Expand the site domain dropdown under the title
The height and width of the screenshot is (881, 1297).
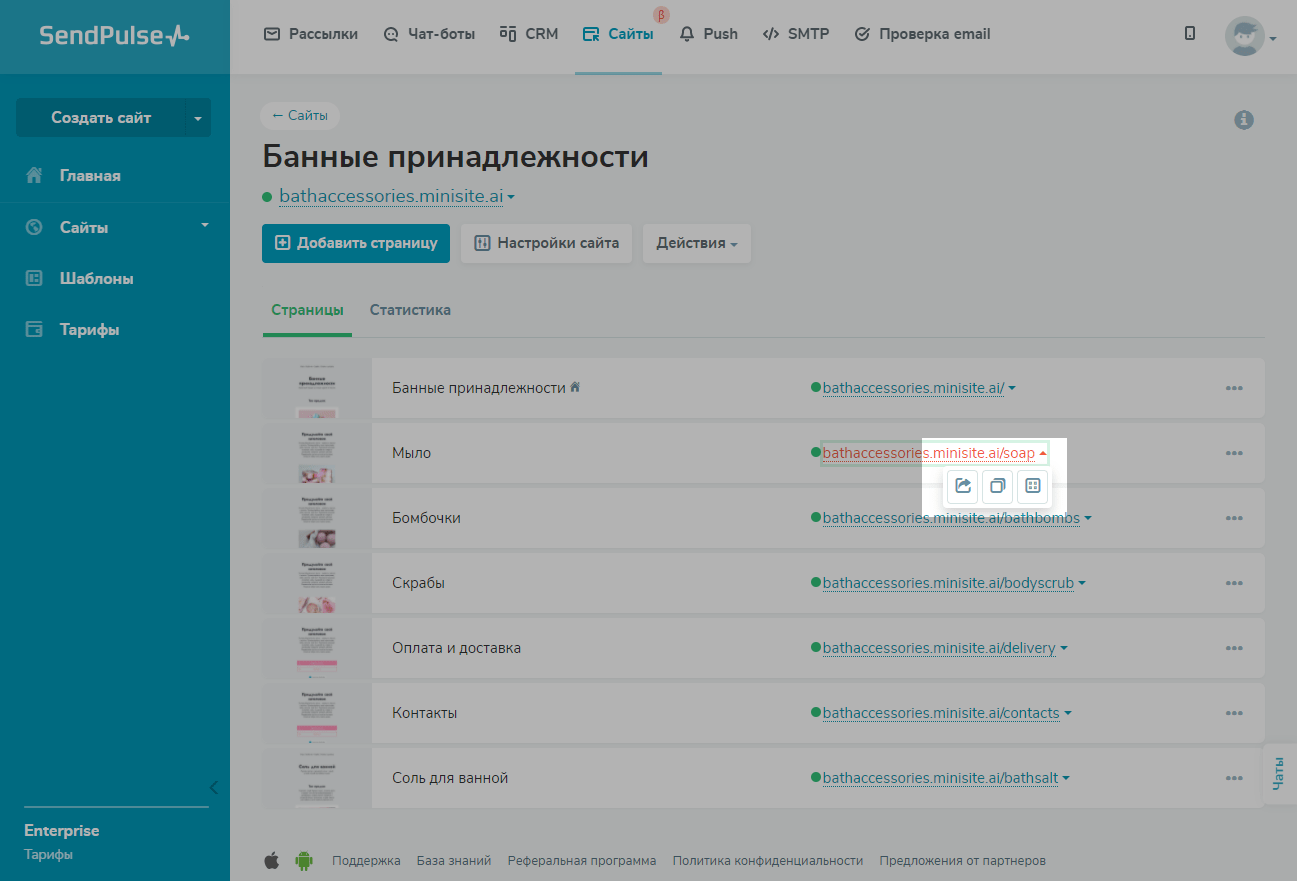click(511, 197)
